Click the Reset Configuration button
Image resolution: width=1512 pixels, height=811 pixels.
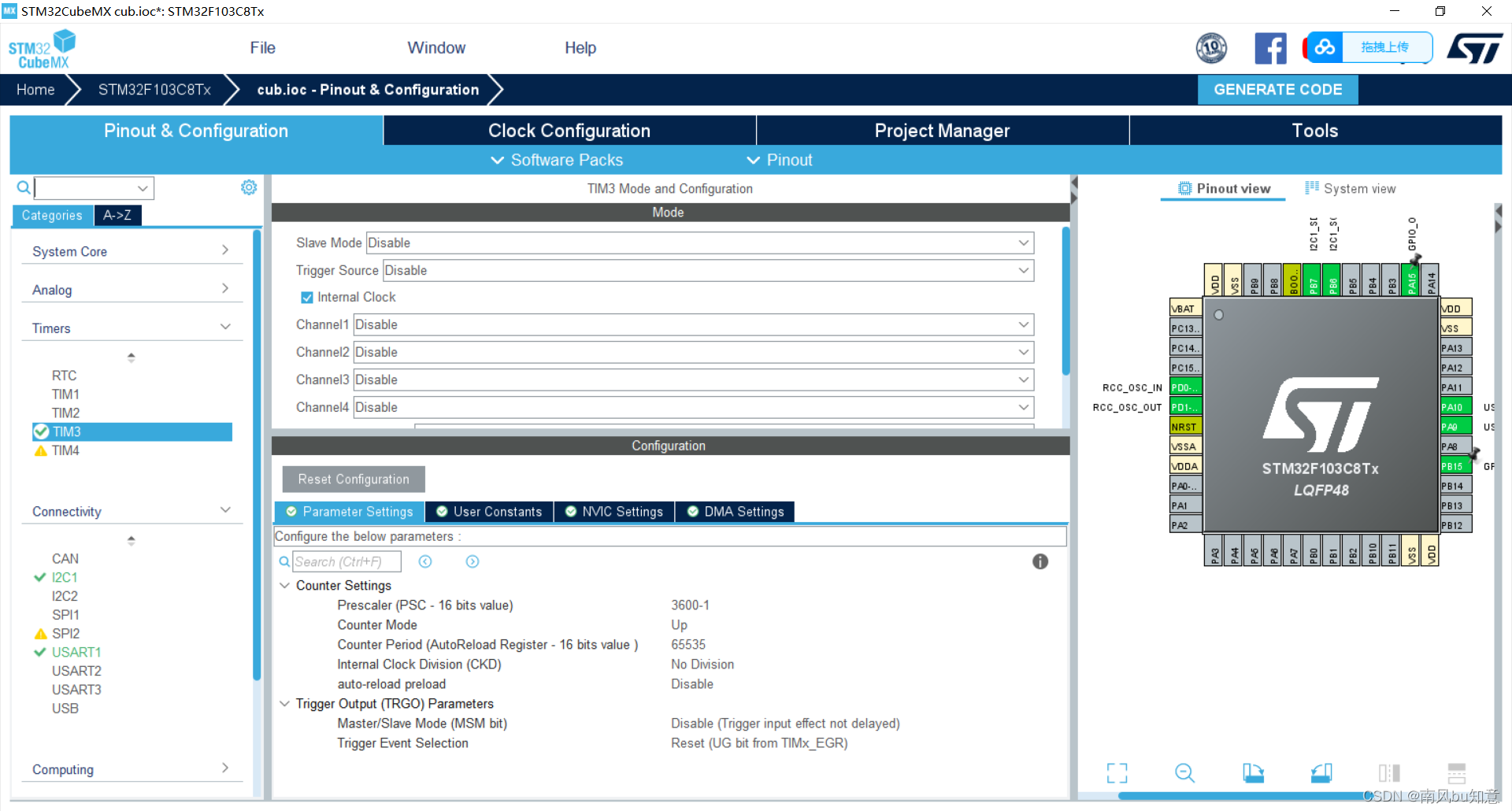tap(354, 479)
